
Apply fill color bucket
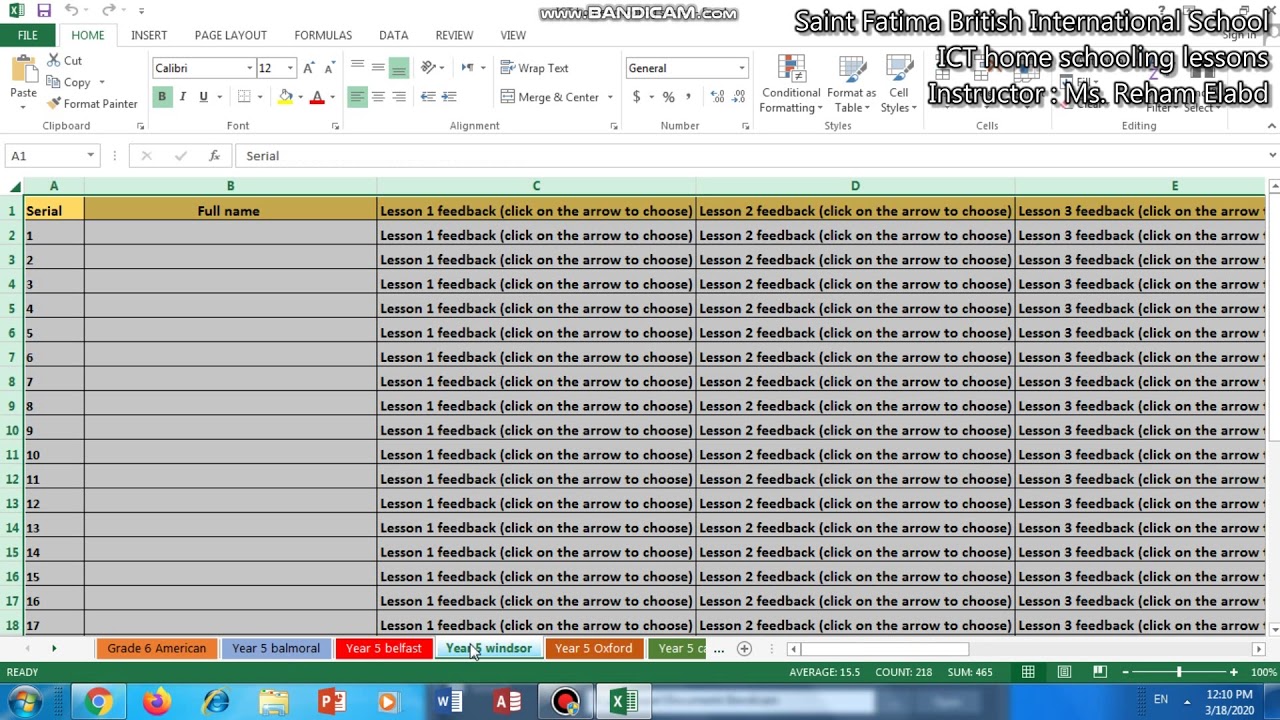[286, 97]
